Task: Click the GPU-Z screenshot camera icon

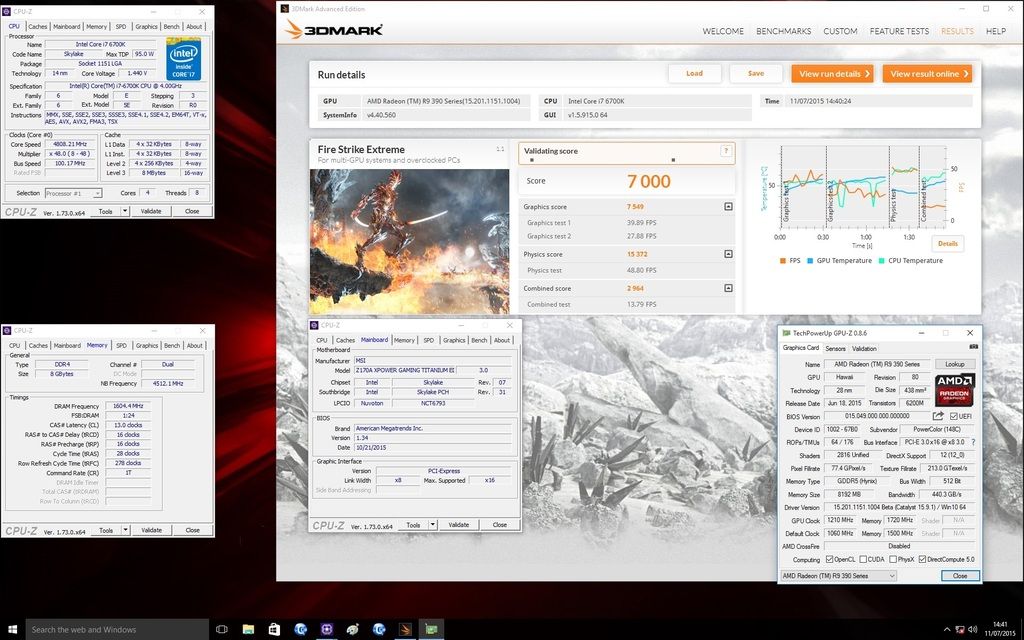Action: tap(973, 347)
